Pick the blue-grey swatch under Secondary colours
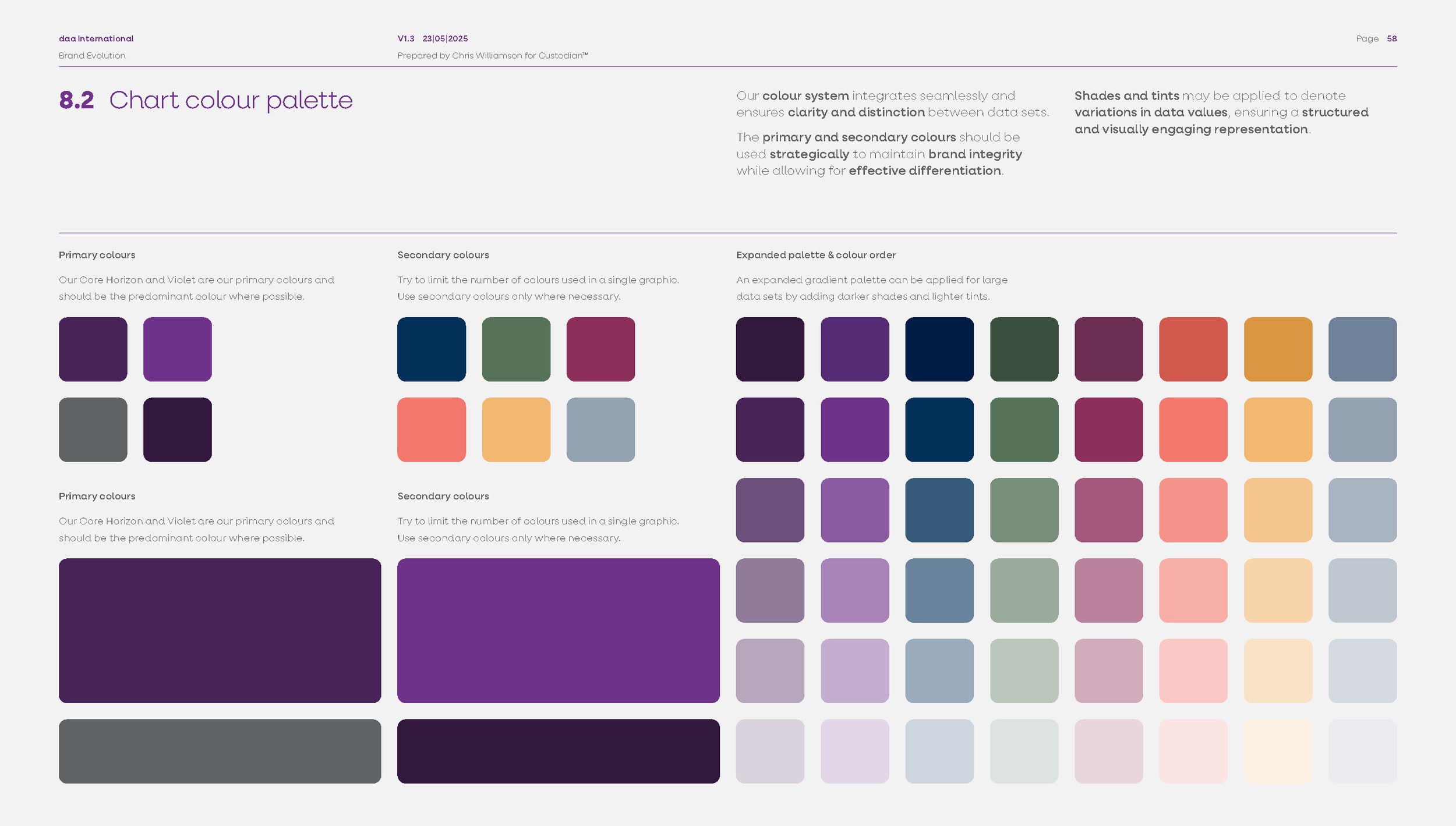Screen dimensions: 1456x826 tap(600, 430)
